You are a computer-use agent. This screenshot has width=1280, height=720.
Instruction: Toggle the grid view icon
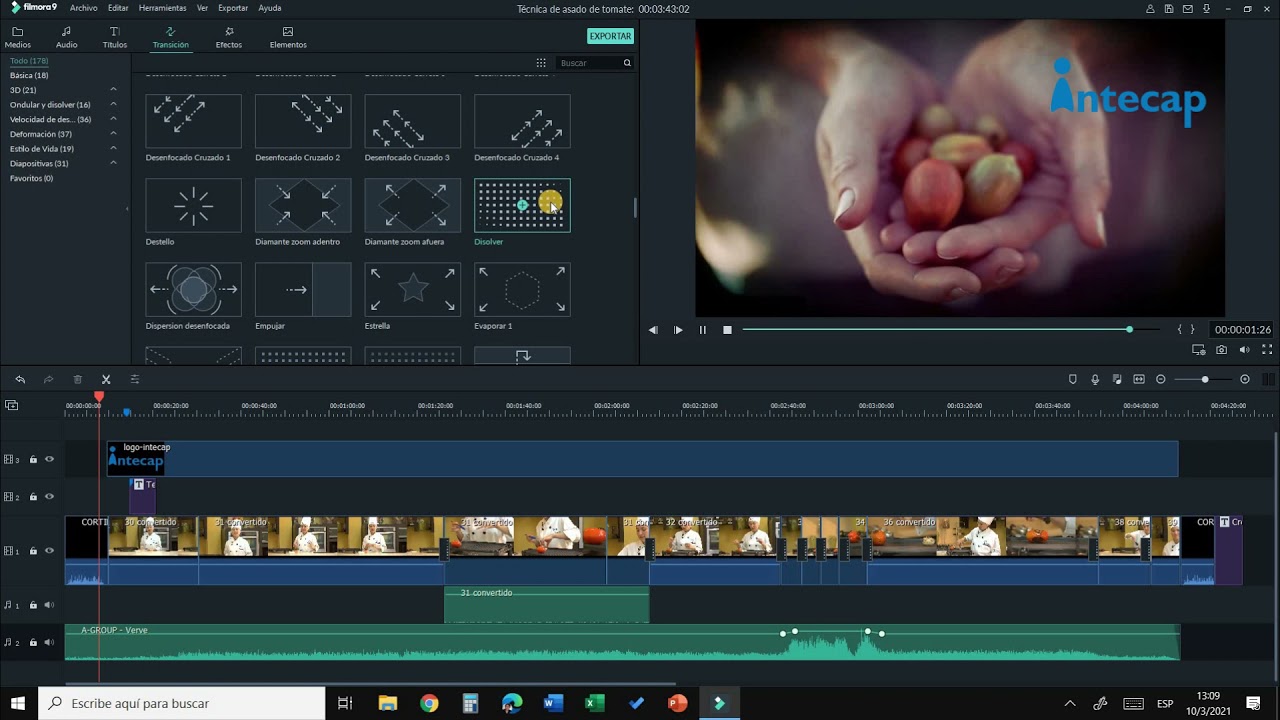(x=541, y=63)
